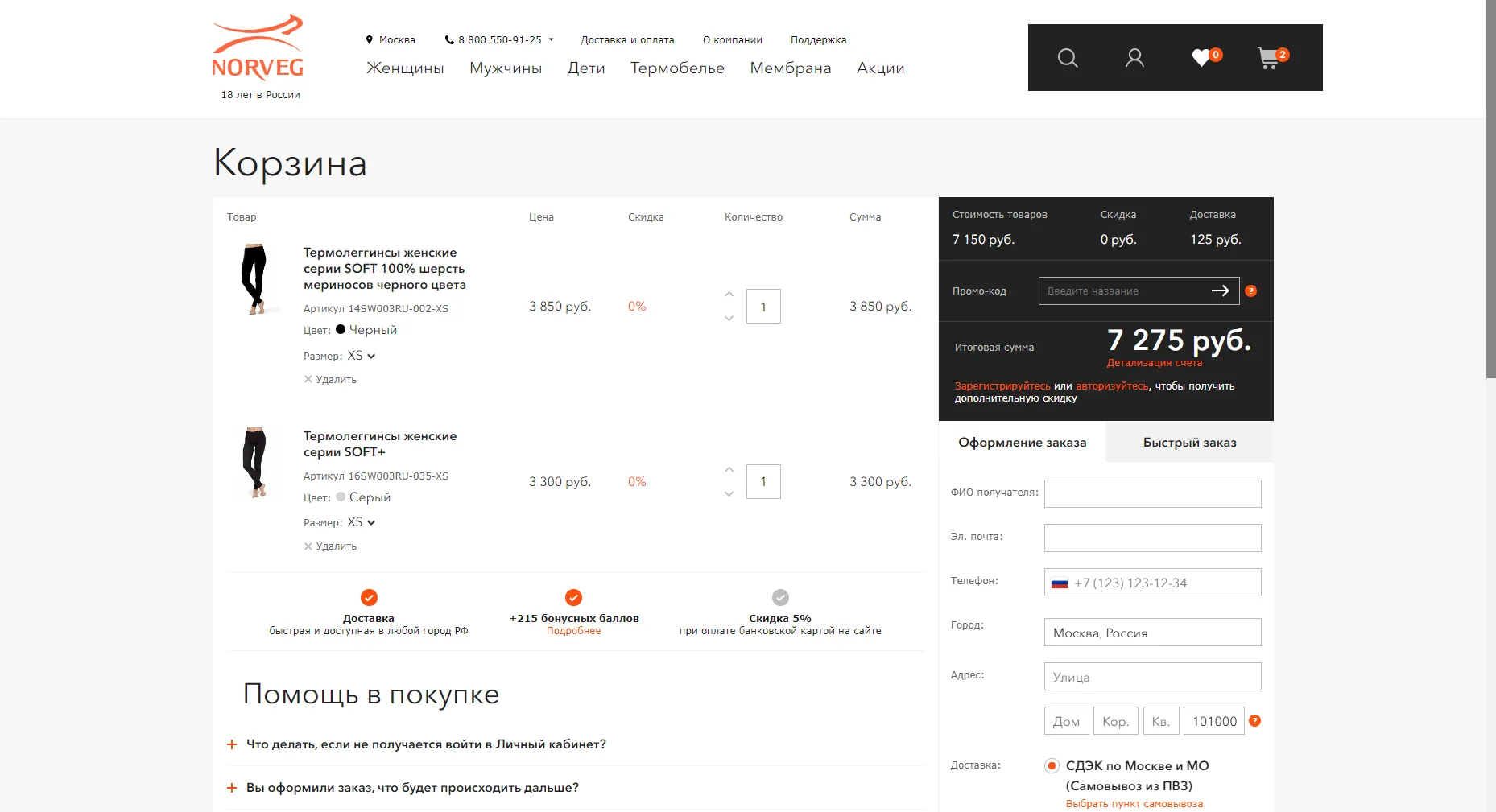This screenshot has height=812, width=1496.
Task: Select СДЭК delivery radio button
Action: [1052, 766]
